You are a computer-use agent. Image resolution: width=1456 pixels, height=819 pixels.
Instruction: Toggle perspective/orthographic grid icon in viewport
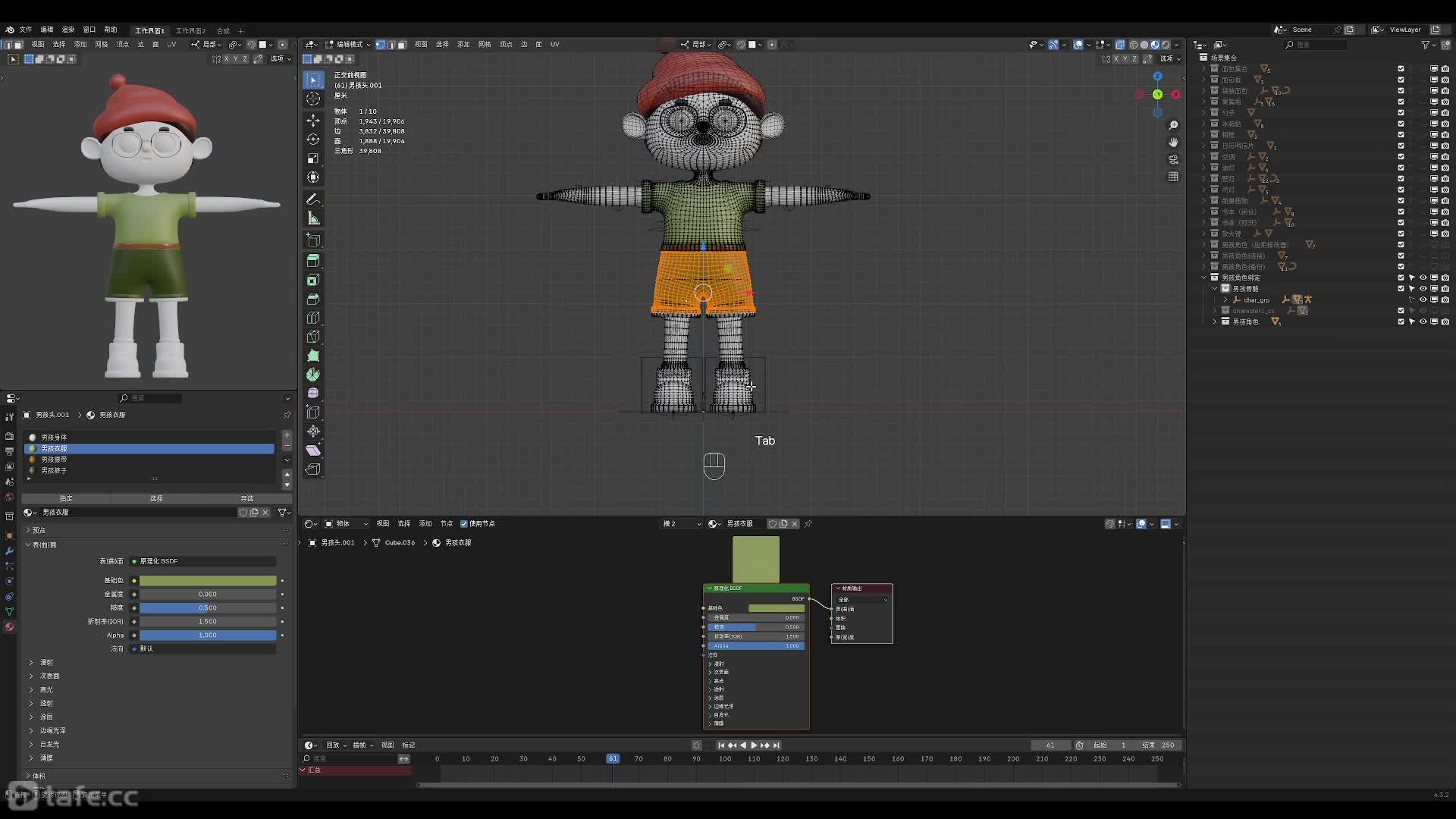(x=1173, y=177)
